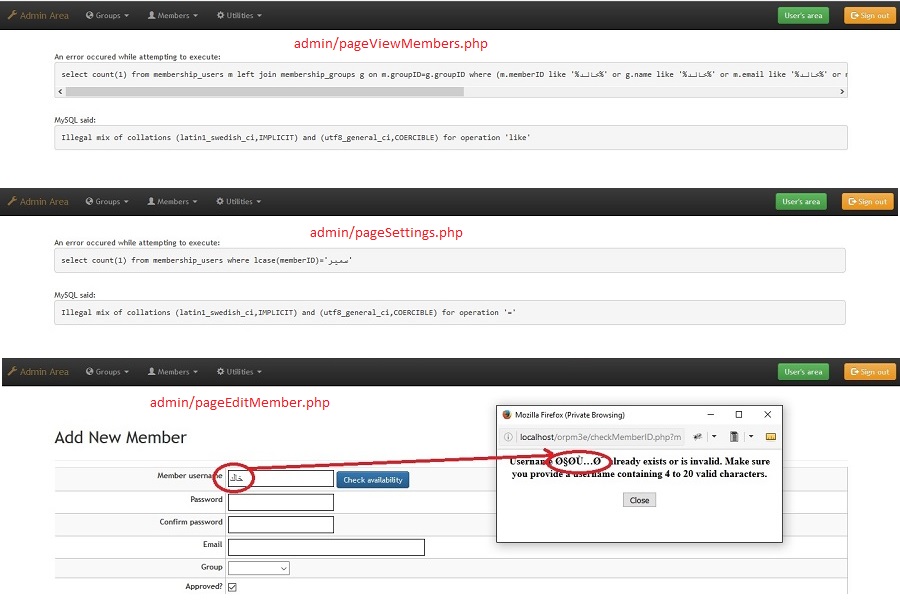Click the Admin Area link on the pageViewMembers navbar
The width and height of the screenshot is (900, 602).
38,15
